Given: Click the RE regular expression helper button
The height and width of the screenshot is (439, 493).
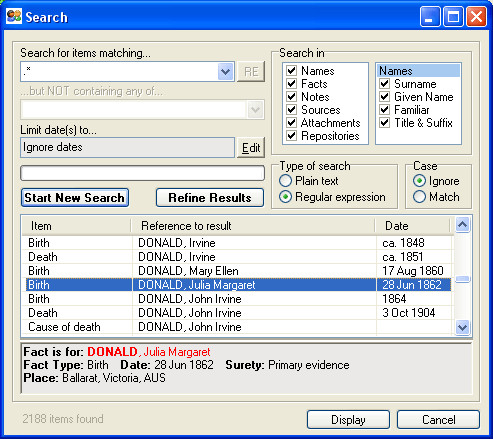Looking at the screenshot, I should tap(251, 71).
